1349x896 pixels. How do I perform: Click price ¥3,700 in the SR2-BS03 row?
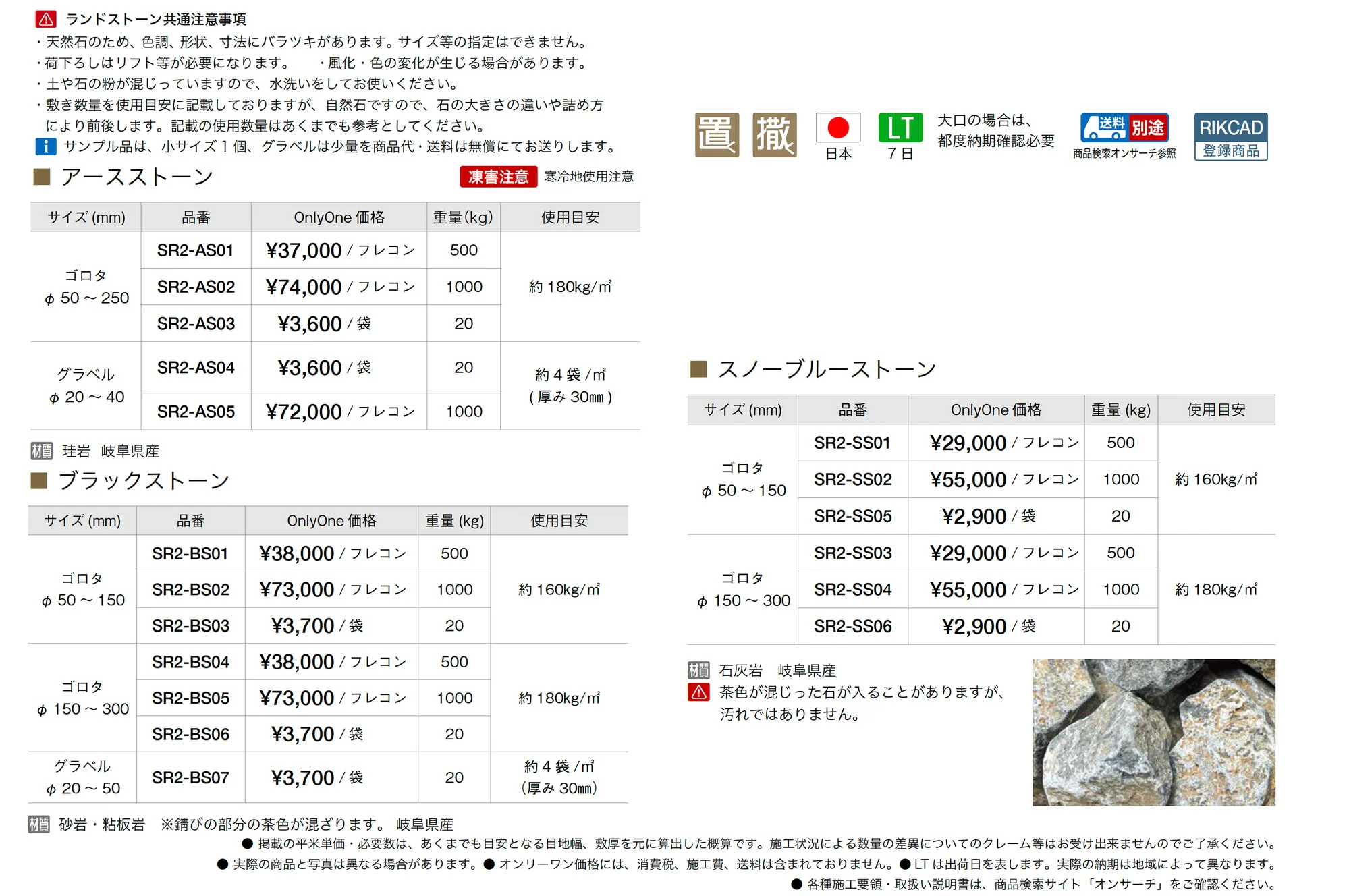point(302,625)
